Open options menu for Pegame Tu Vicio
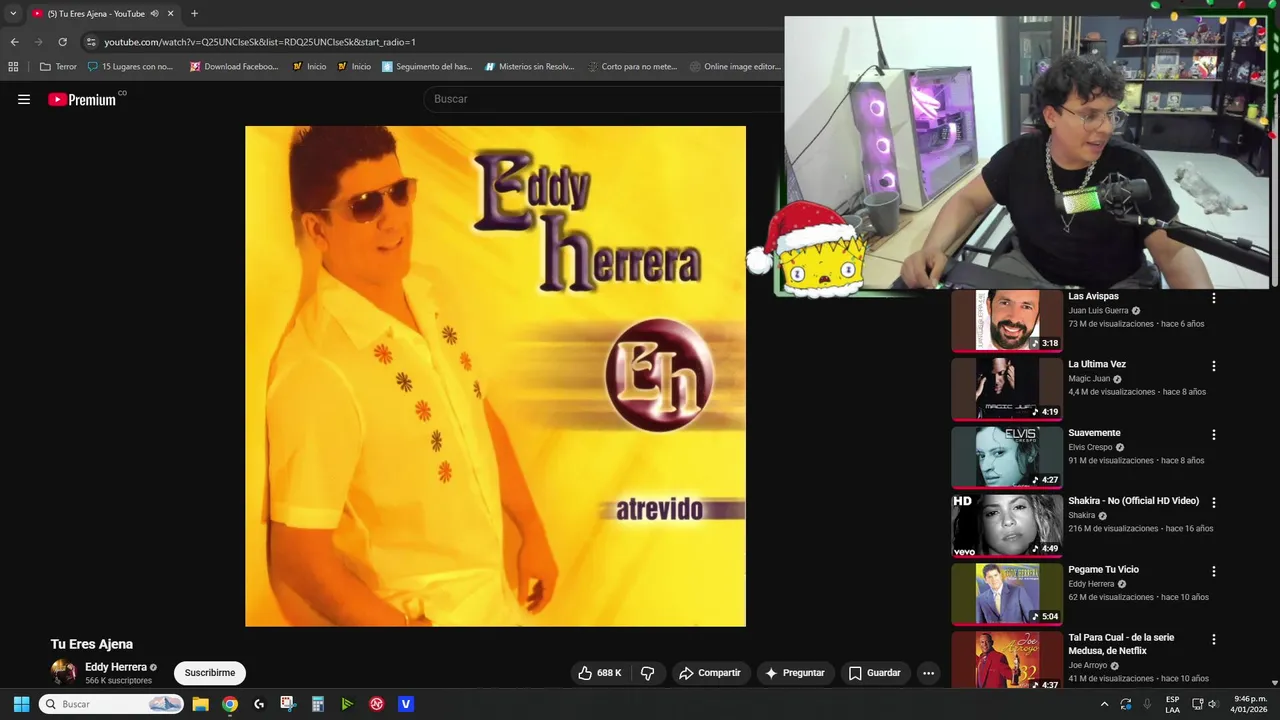 [x=1214, y=571]
